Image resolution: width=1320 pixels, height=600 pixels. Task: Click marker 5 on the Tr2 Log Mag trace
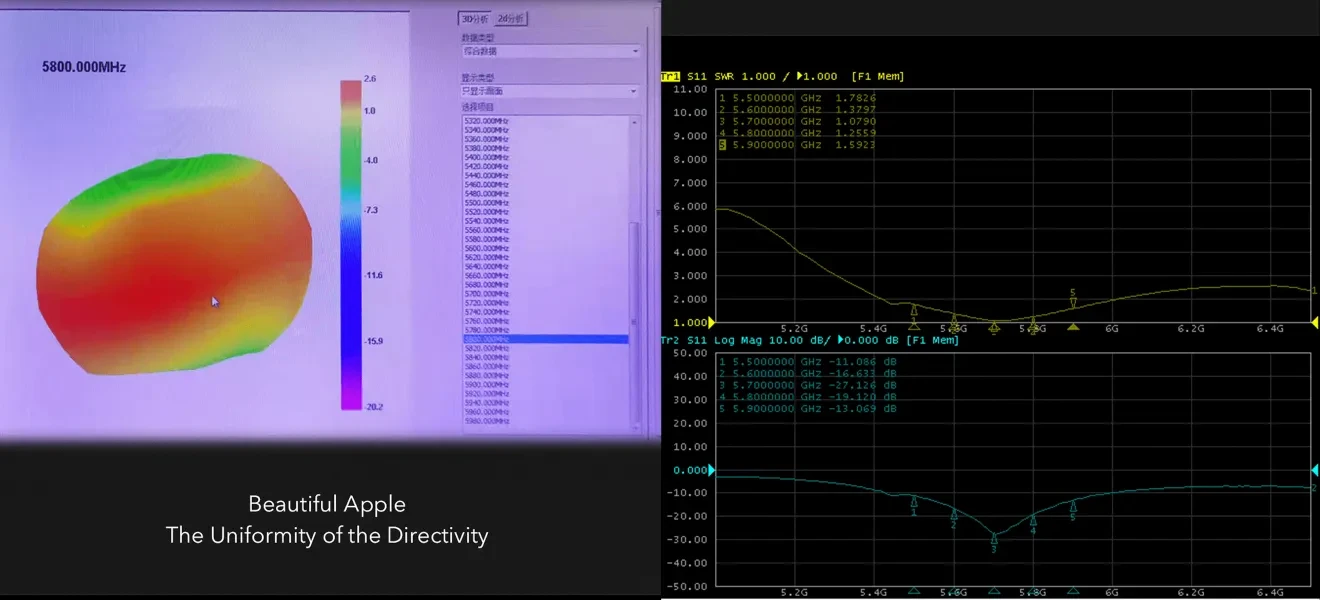[x=1073, y=509]
